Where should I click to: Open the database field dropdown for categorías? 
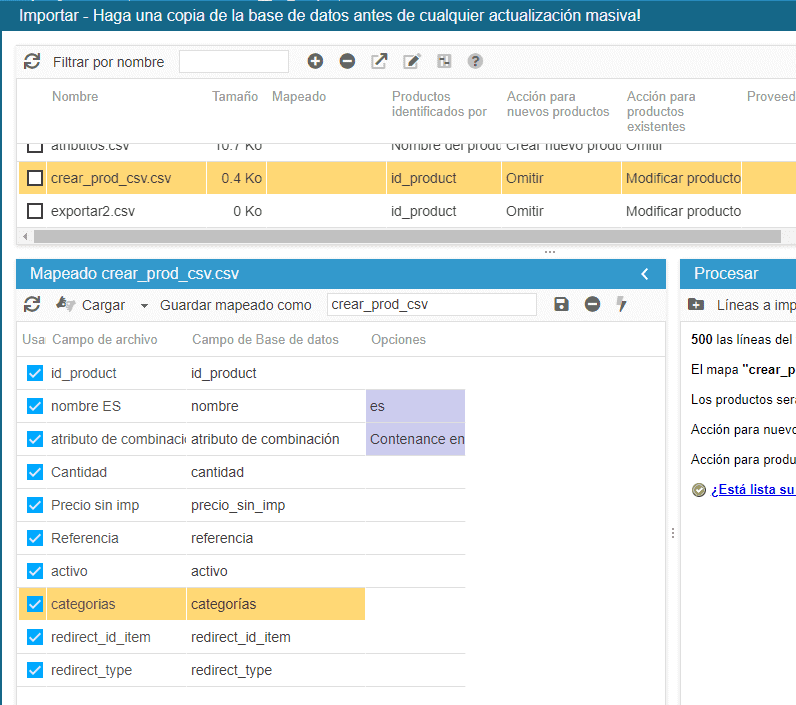(275, 604)
